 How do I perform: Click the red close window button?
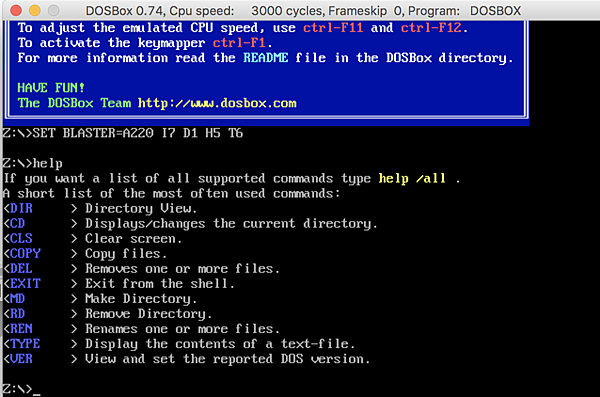coord(16,10)
